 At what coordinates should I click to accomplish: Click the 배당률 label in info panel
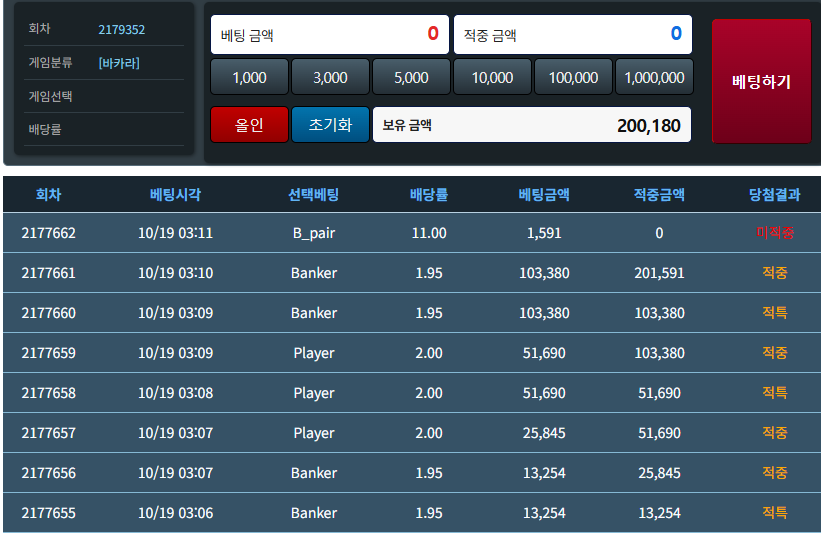click(x=45, y=129)
